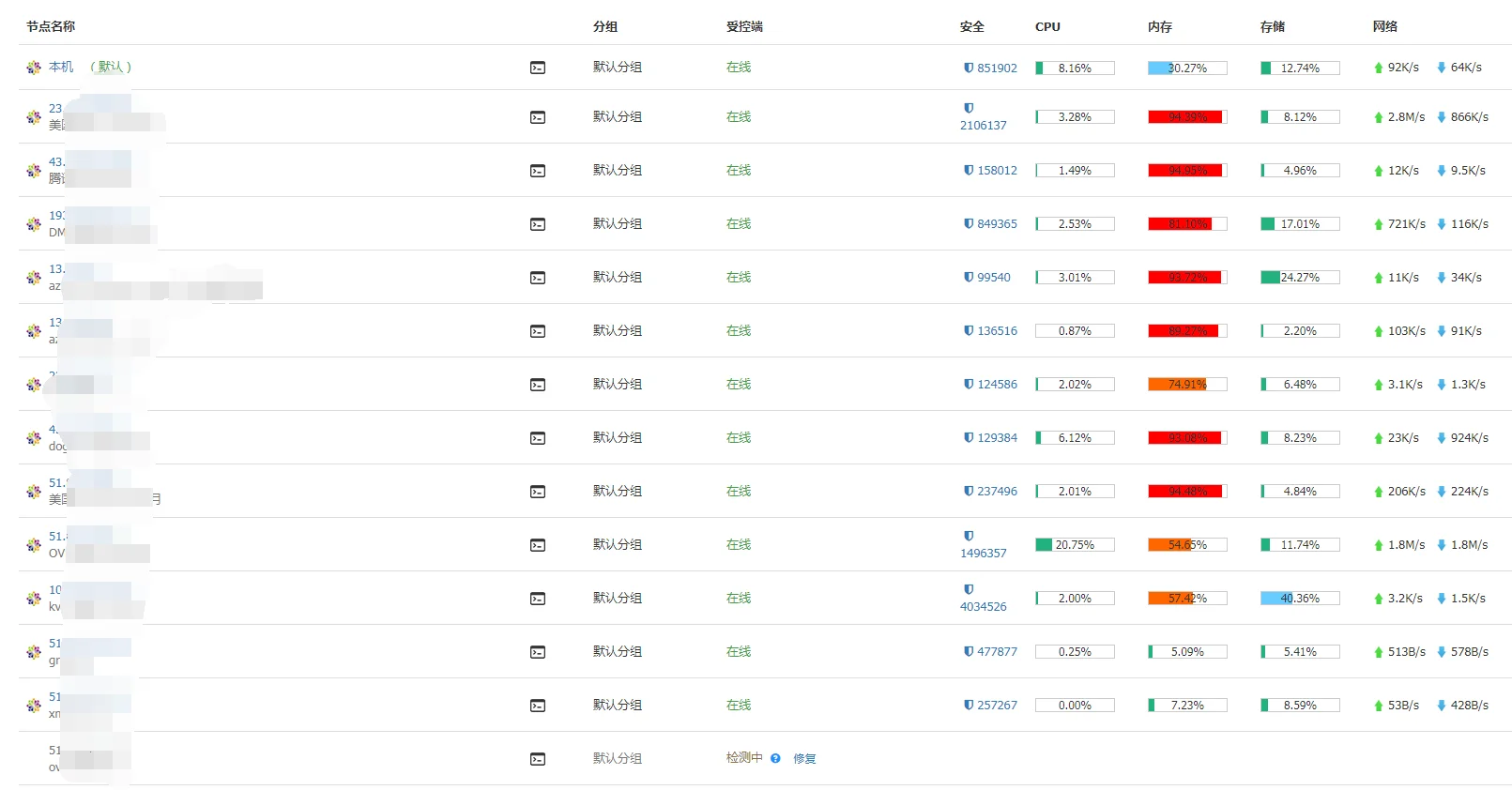Click the 74.91% orange memory bar

pos(1187,385)
